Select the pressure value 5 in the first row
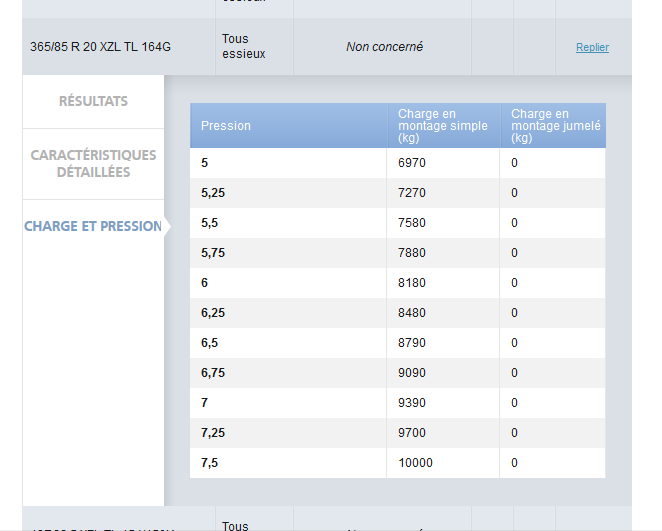 [x=205, y=163]
